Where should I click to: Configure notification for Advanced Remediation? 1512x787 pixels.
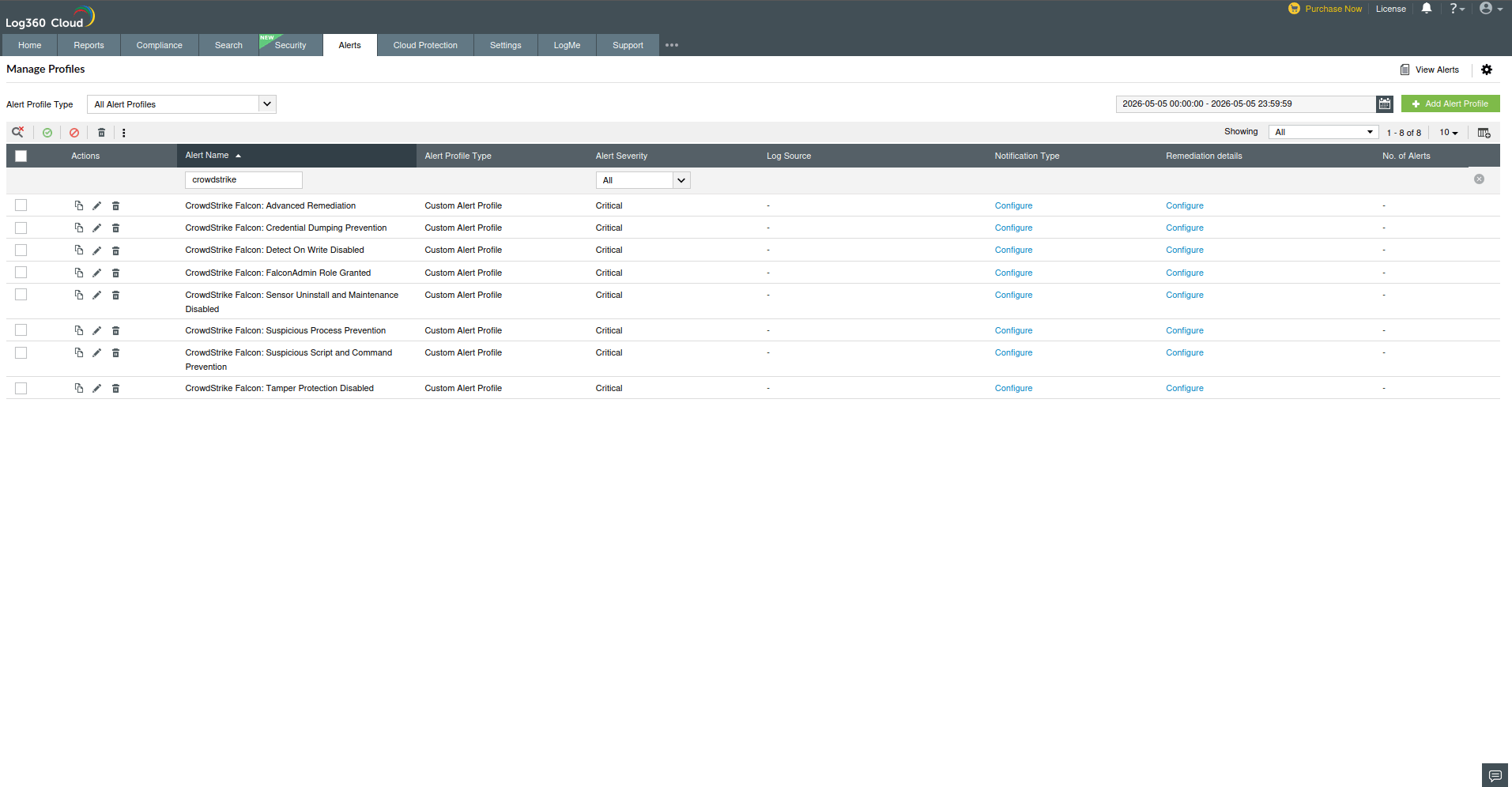[1013, 205]
